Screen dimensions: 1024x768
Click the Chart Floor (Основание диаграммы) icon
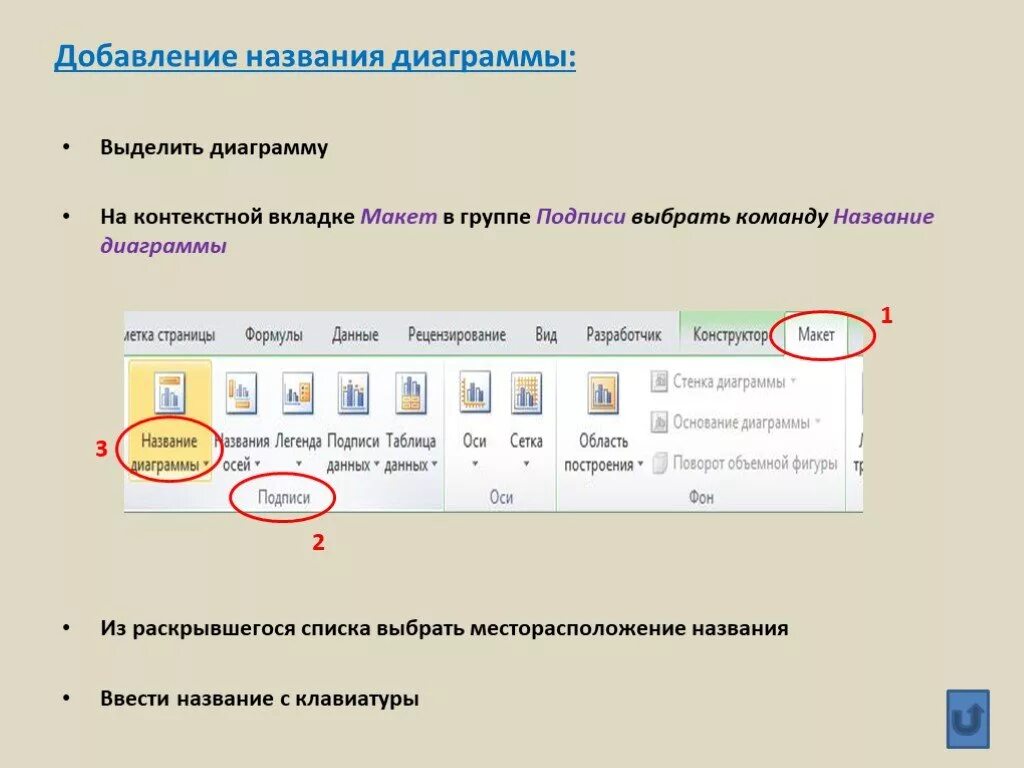click(659, 422)
